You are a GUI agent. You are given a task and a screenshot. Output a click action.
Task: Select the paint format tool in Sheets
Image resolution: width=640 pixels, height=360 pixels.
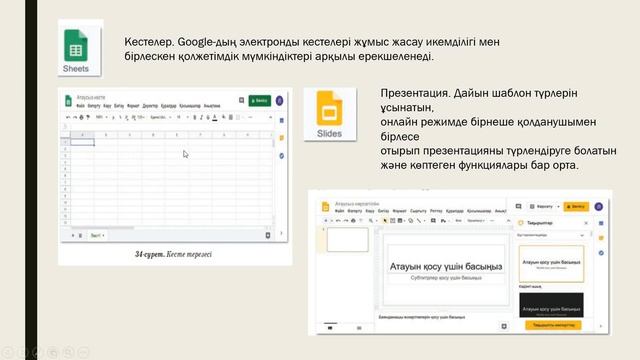[x=87, y=117]
